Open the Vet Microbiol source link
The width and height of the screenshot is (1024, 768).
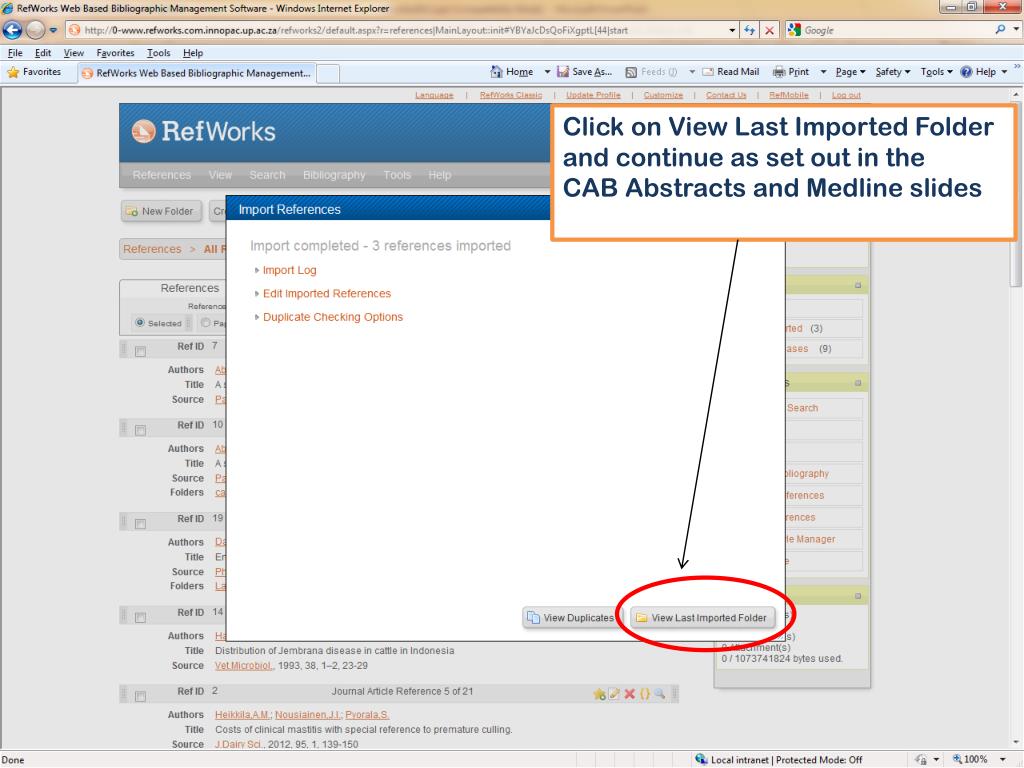(243, 665)
